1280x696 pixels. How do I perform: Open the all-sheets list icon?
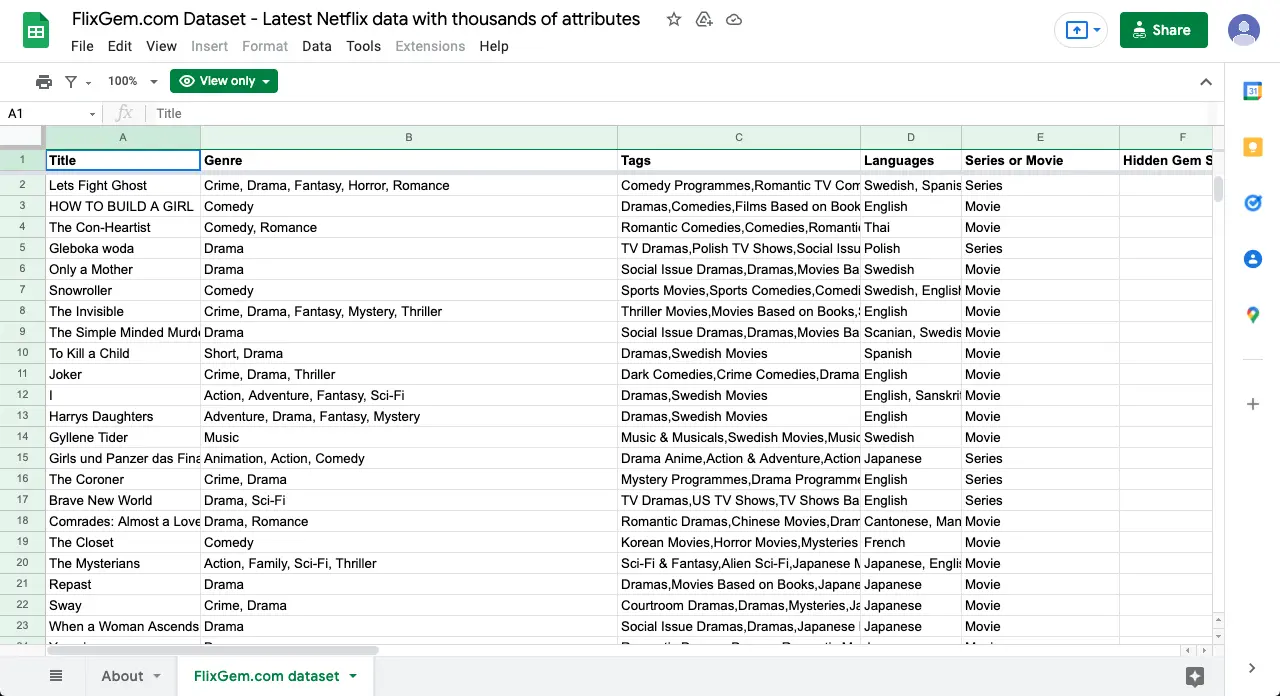(x=56, y=675)
